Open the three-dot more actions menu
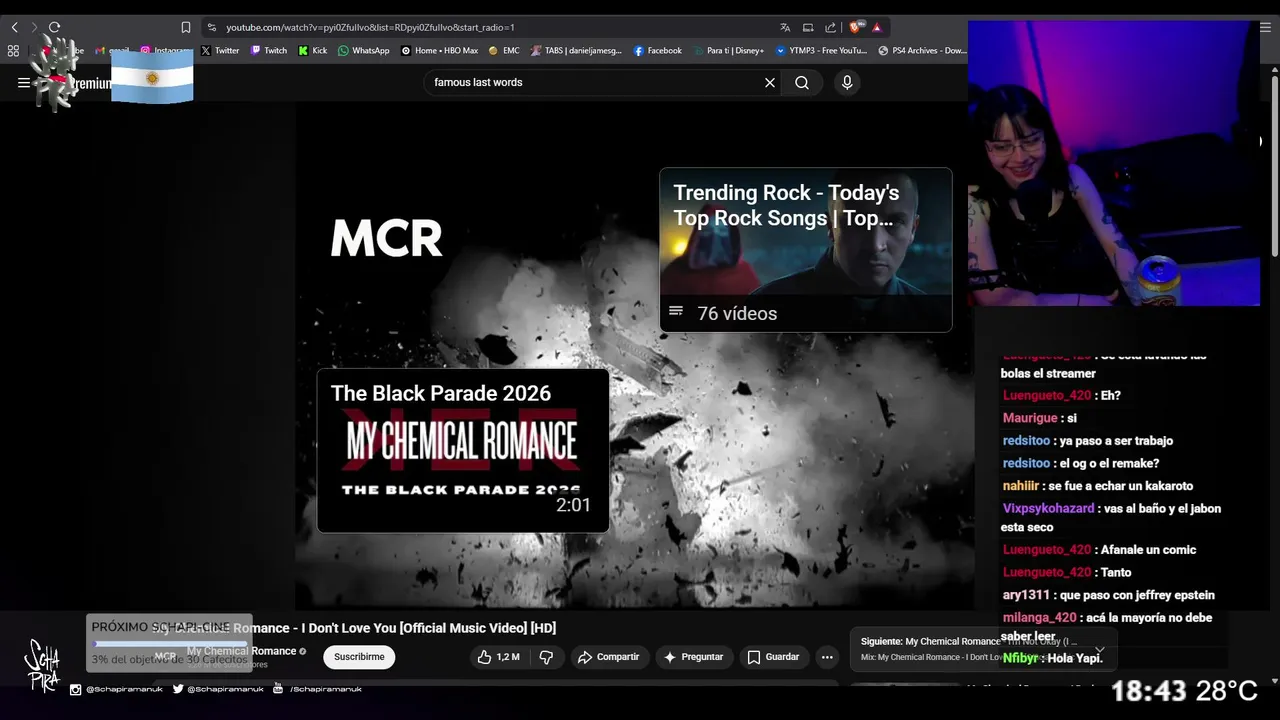Image resolution: width=1280 pixels, height=720 pixels. tap(827, 657)
